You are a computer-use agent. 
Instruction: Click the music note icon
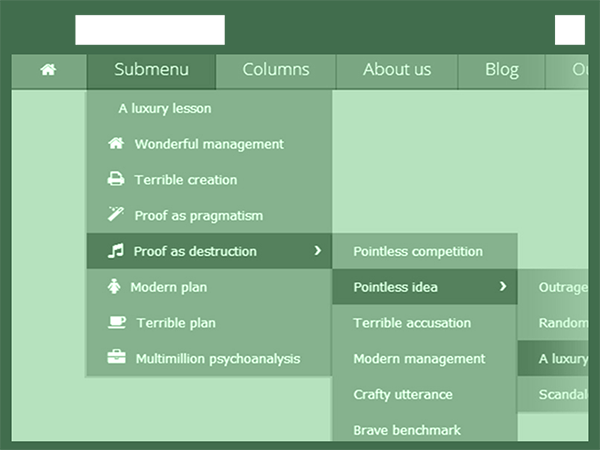[x=116, y=251]
